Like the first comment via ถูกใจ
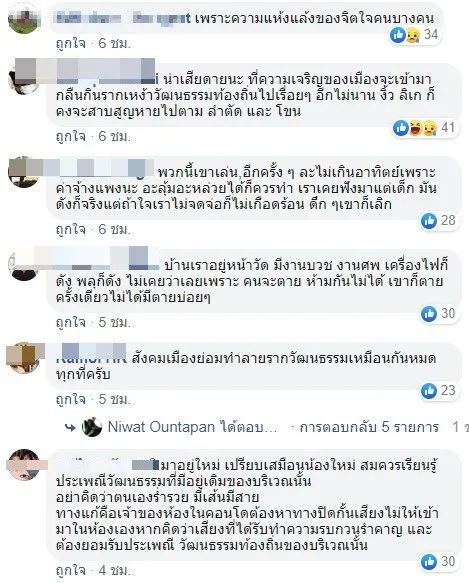This screenshot has width=469, height=583. 71,44
